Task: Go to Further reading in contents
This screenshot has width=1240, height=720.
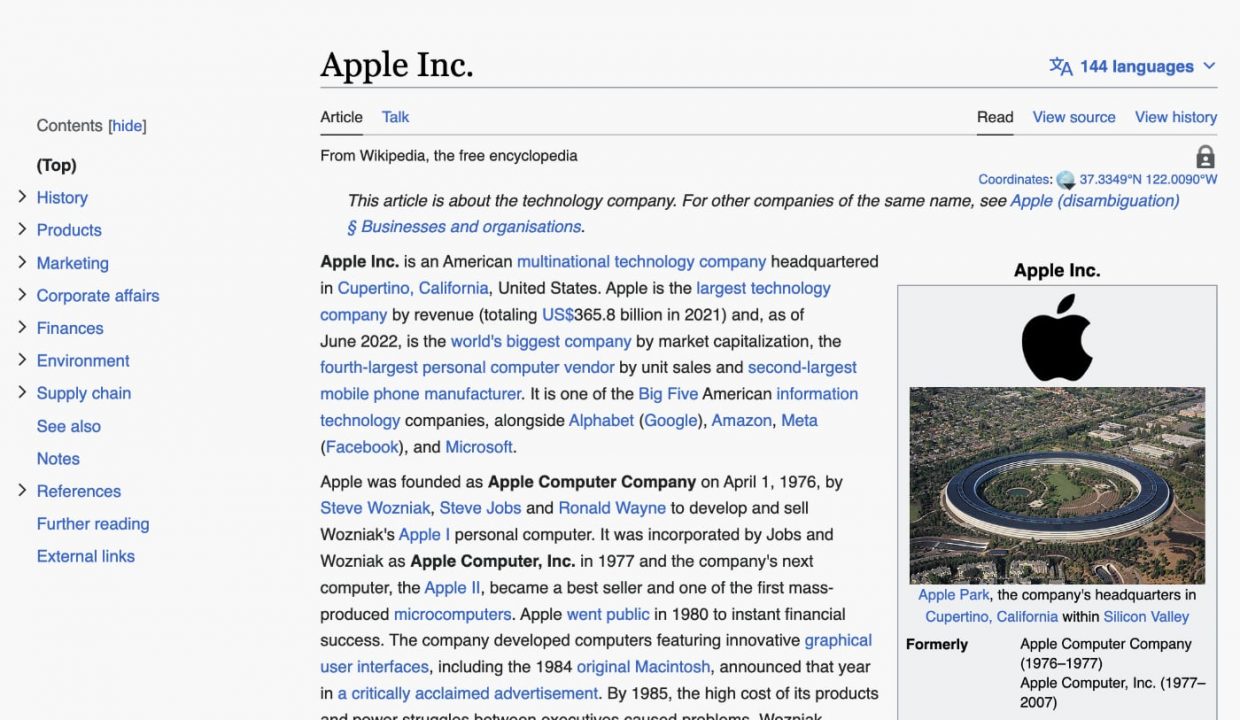Action: (93, 524)
